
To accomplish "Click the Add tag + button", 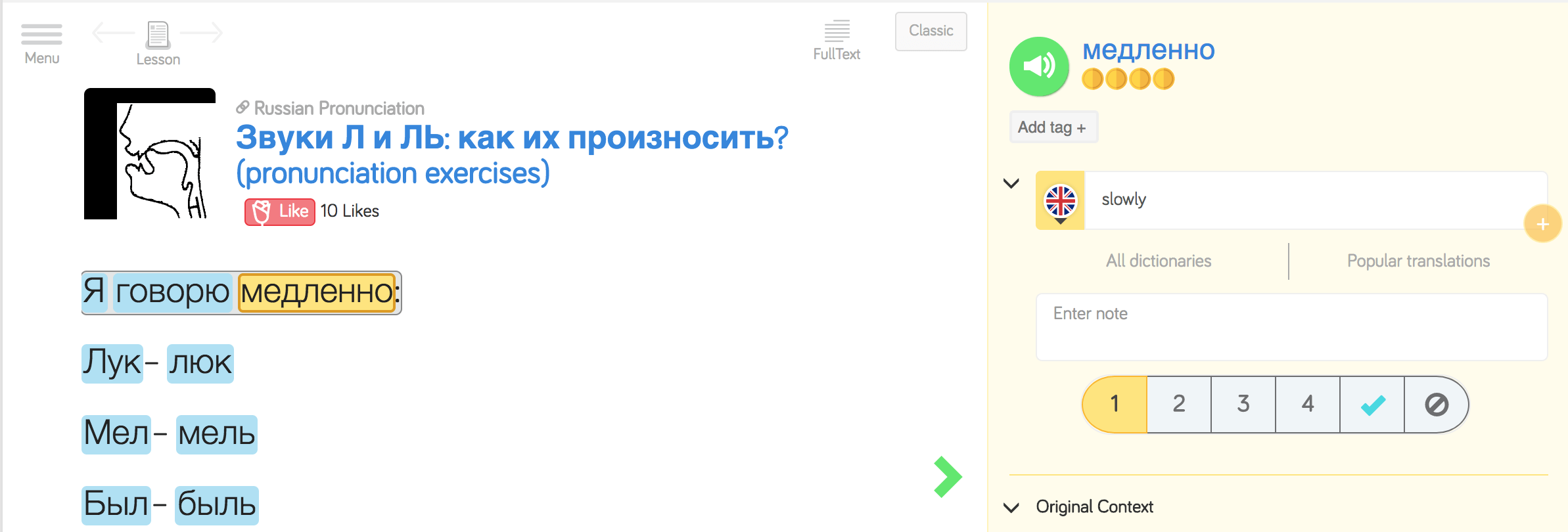I will [1053, 127].
